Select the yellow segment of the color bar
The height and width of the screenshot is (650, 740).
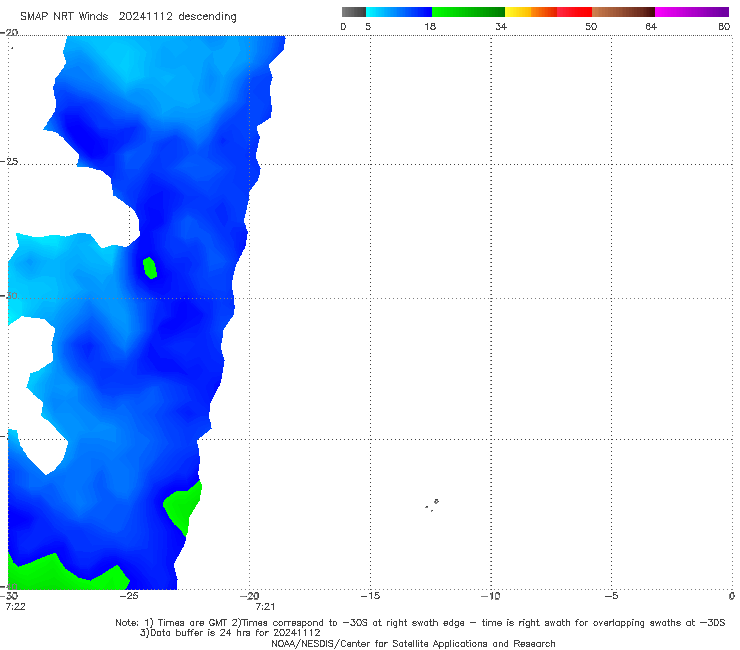tap(518, 12)
